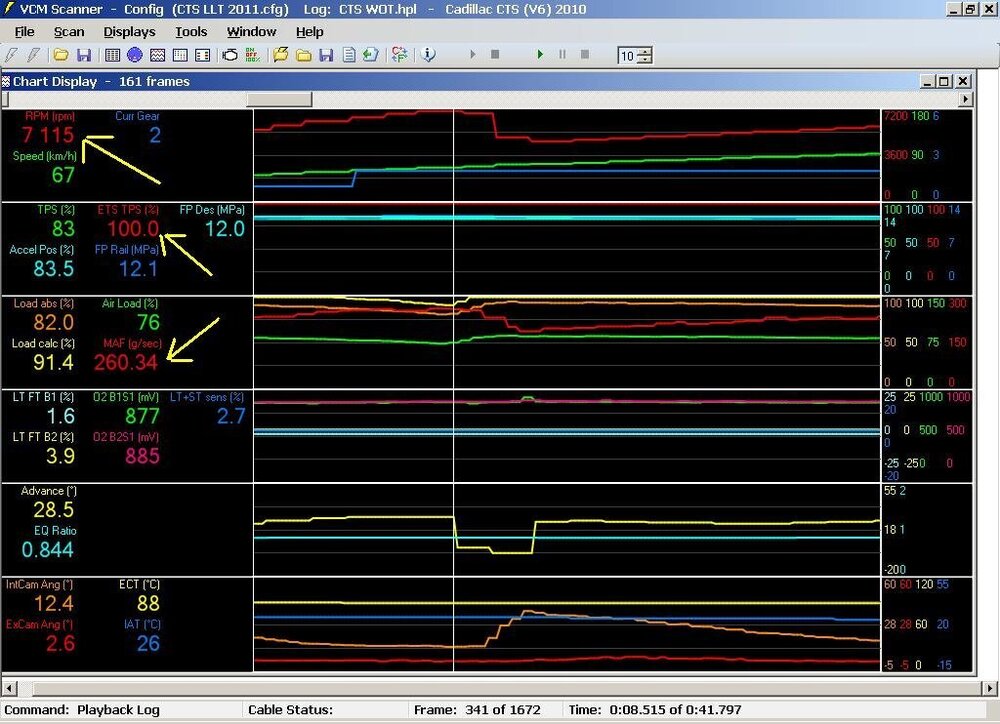
Task: Pause the log playback
Action: (562, 55)
